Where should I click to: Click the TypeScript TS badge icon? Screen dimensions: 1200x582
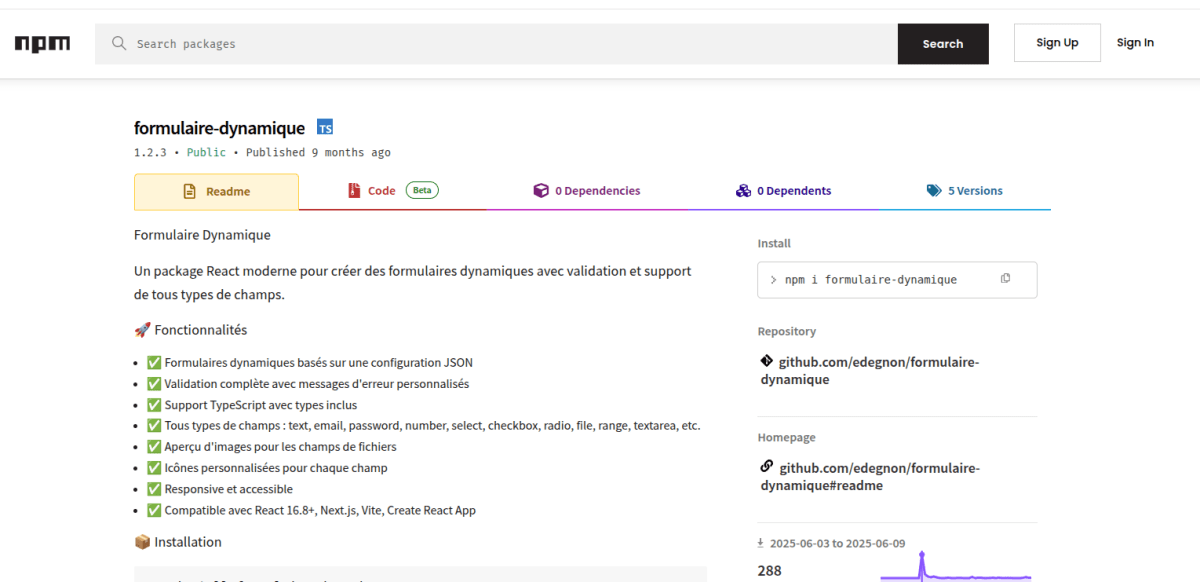pos(325,127)
